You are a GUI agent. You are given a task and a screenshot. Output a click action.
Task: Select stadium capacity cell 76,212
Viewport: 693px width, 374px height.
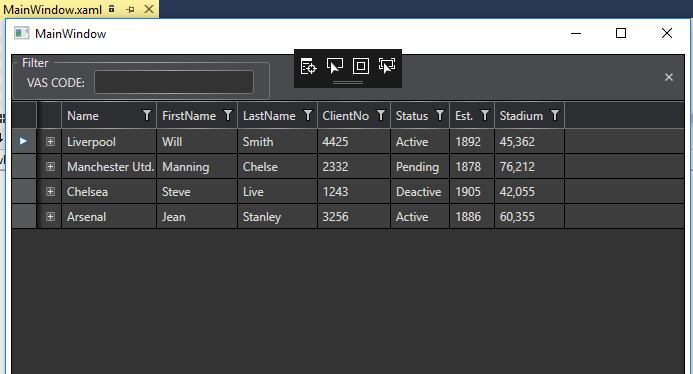pyautogui.click(x=529, y=167)
